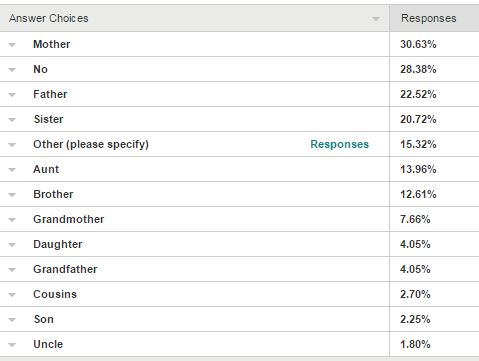This screenshot has height=361, width=479.
Task: Open the arrow menu next to Brother
Action: [x=12, y=195]
